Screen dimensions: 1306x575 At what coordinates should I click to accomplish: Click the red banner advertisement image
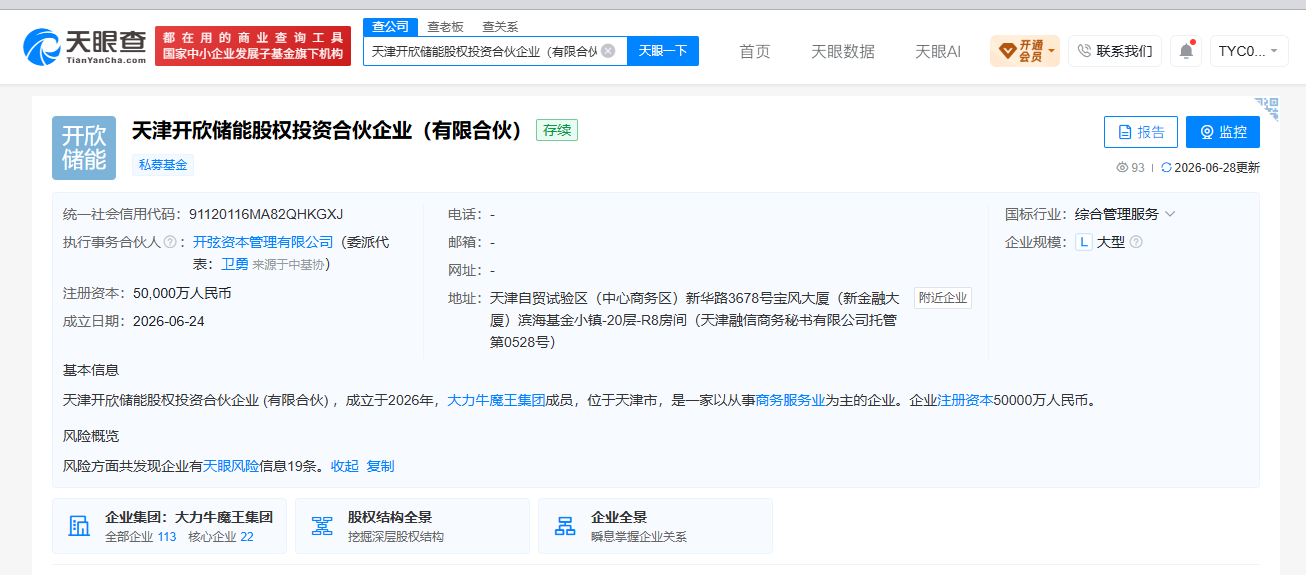(253, 46)
